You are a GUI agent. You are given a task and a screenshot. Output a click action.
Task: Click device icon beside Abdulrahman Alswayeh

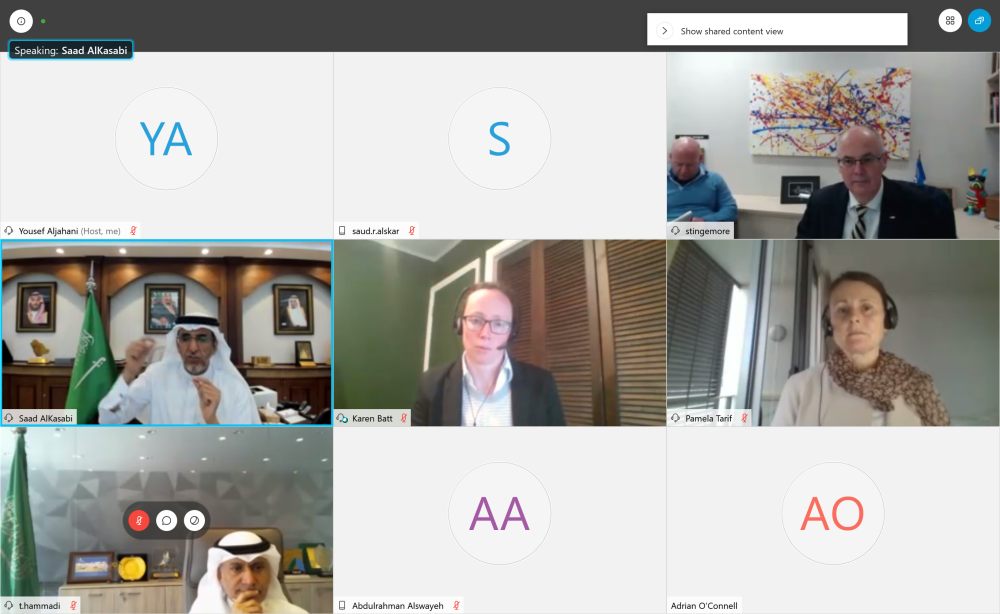[x=343, y=605]
